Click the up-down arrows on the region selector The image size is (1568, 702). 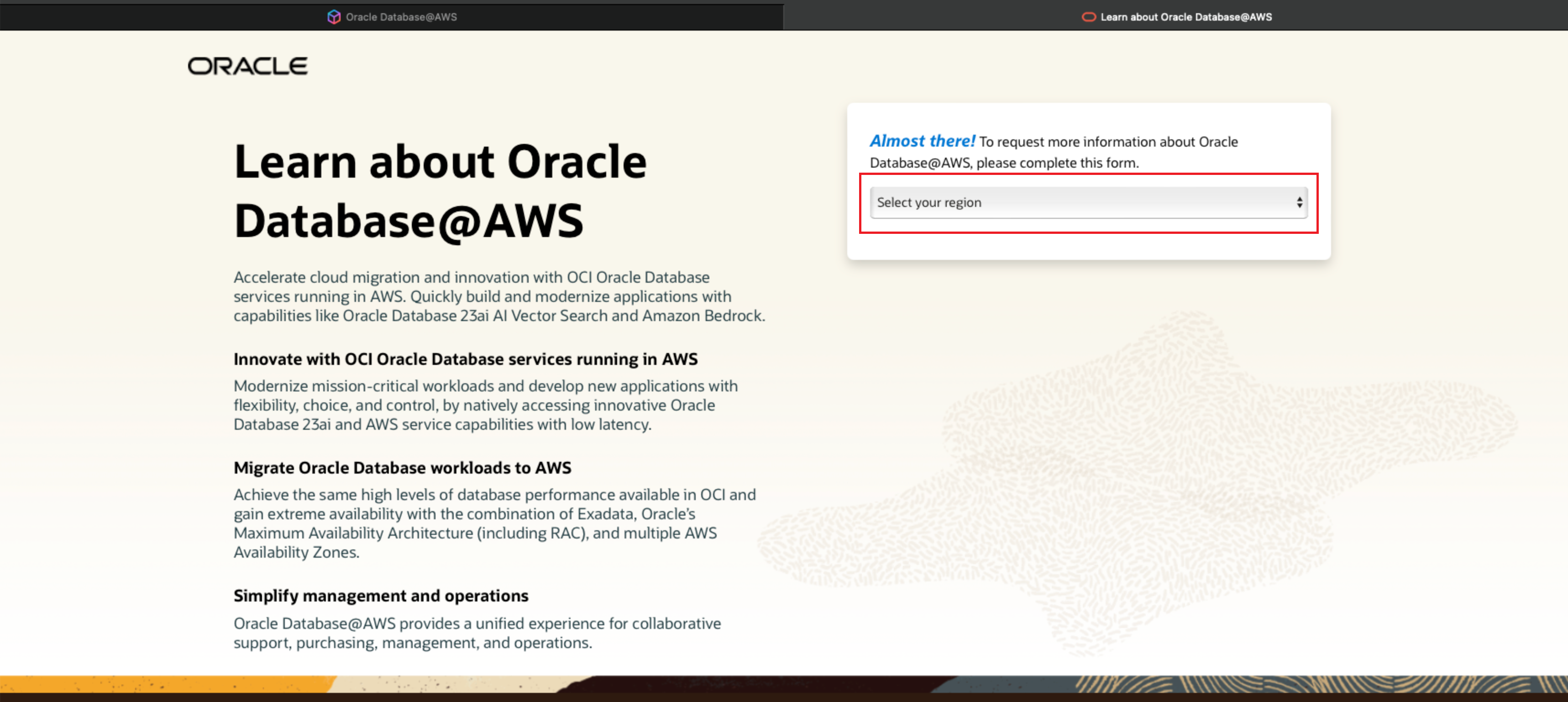pyautogui.click(x=1300, y=201)
